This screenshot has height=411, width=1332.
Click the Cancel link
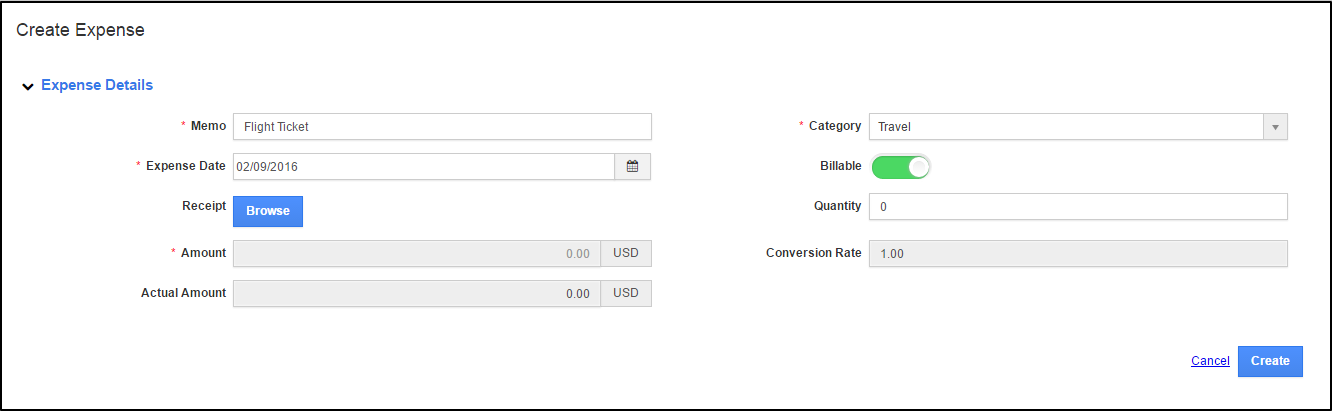(1210, 361)
